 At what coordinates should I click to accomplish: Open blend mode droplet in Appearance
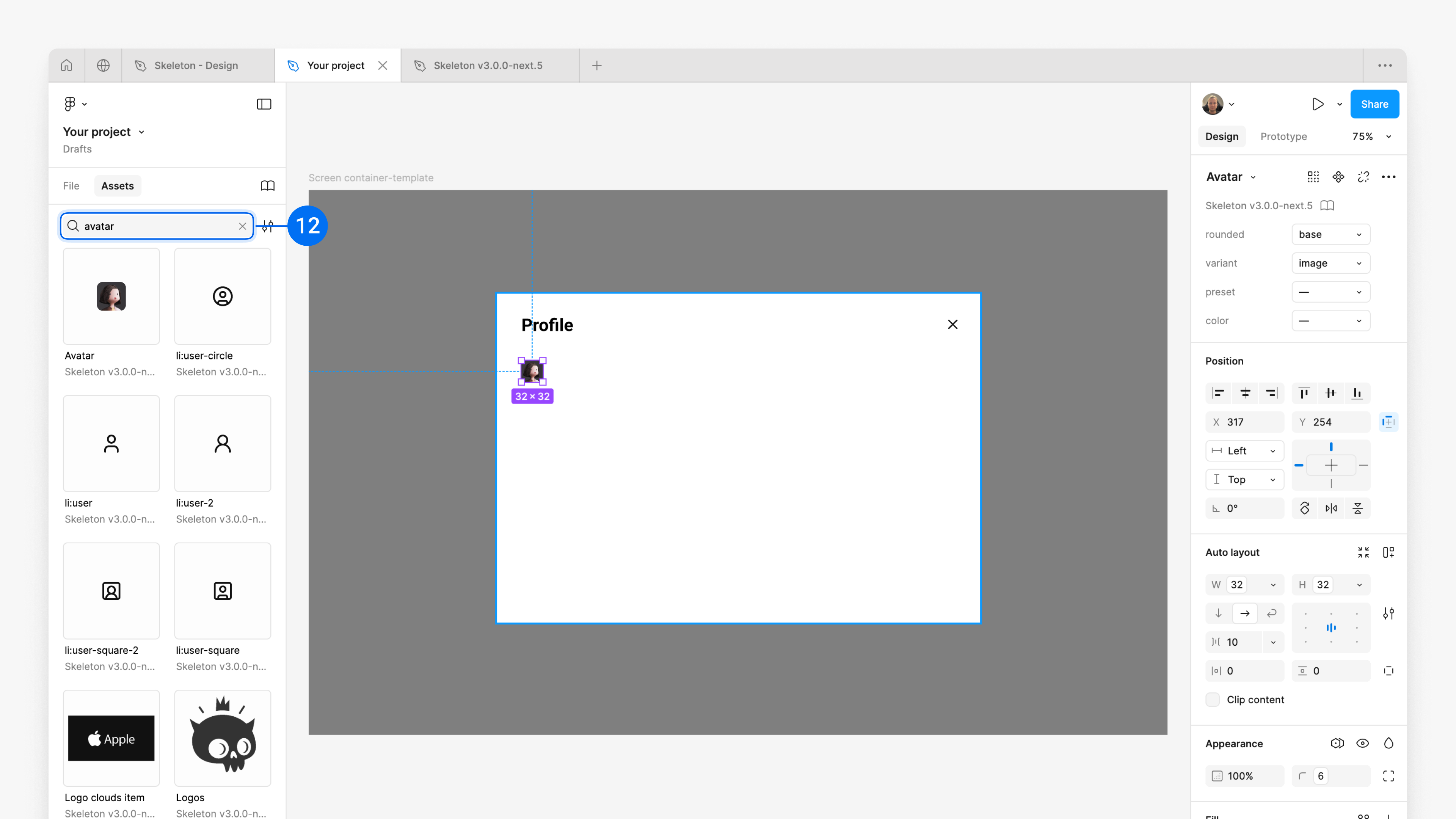tap(1389, 743)
